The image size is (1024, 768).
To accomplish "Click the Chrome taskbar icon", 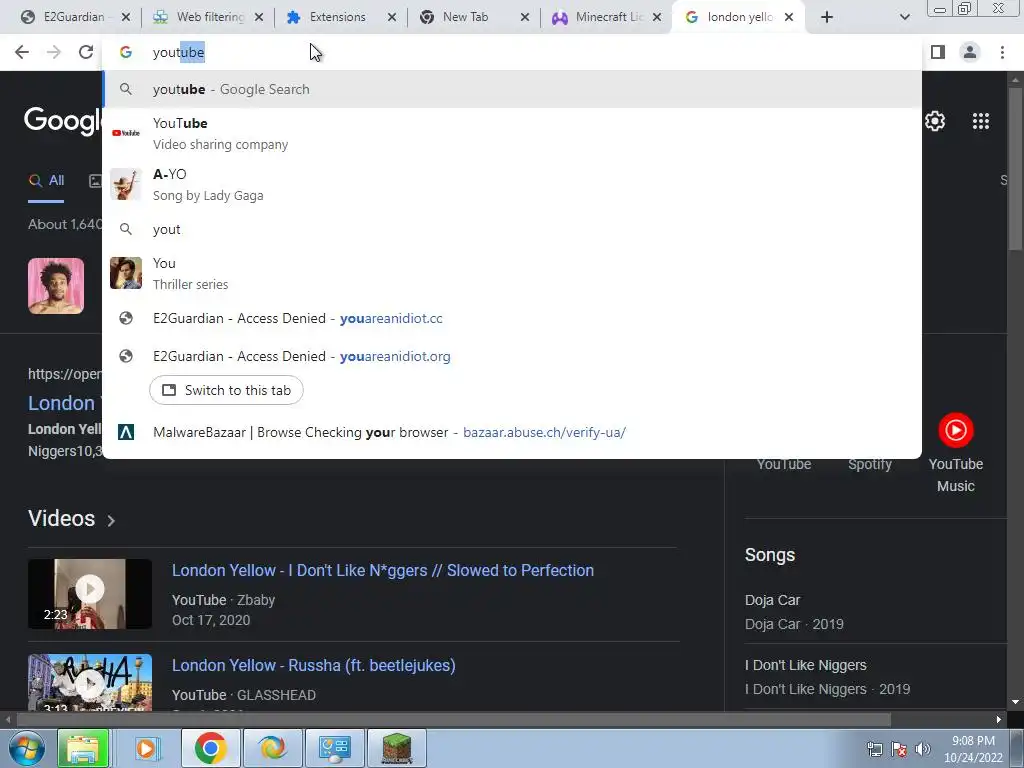I will pyautogui.click(x=210, y=748).
